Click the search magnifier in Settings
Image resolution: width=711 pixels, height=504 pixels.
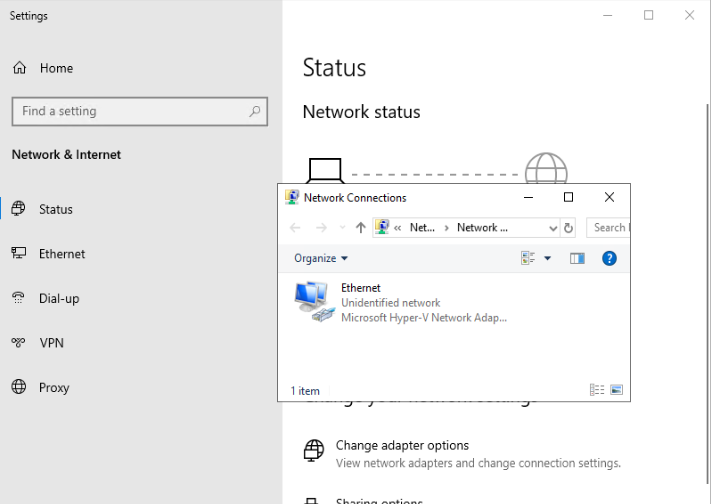point(255,111)
